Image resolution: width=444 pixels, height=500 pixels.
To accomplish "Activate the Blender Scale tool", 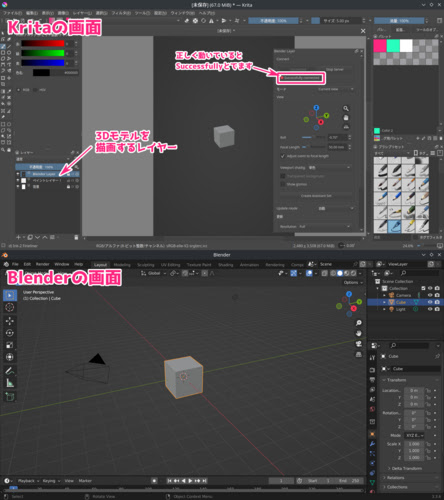I will (x=10, y=345).
